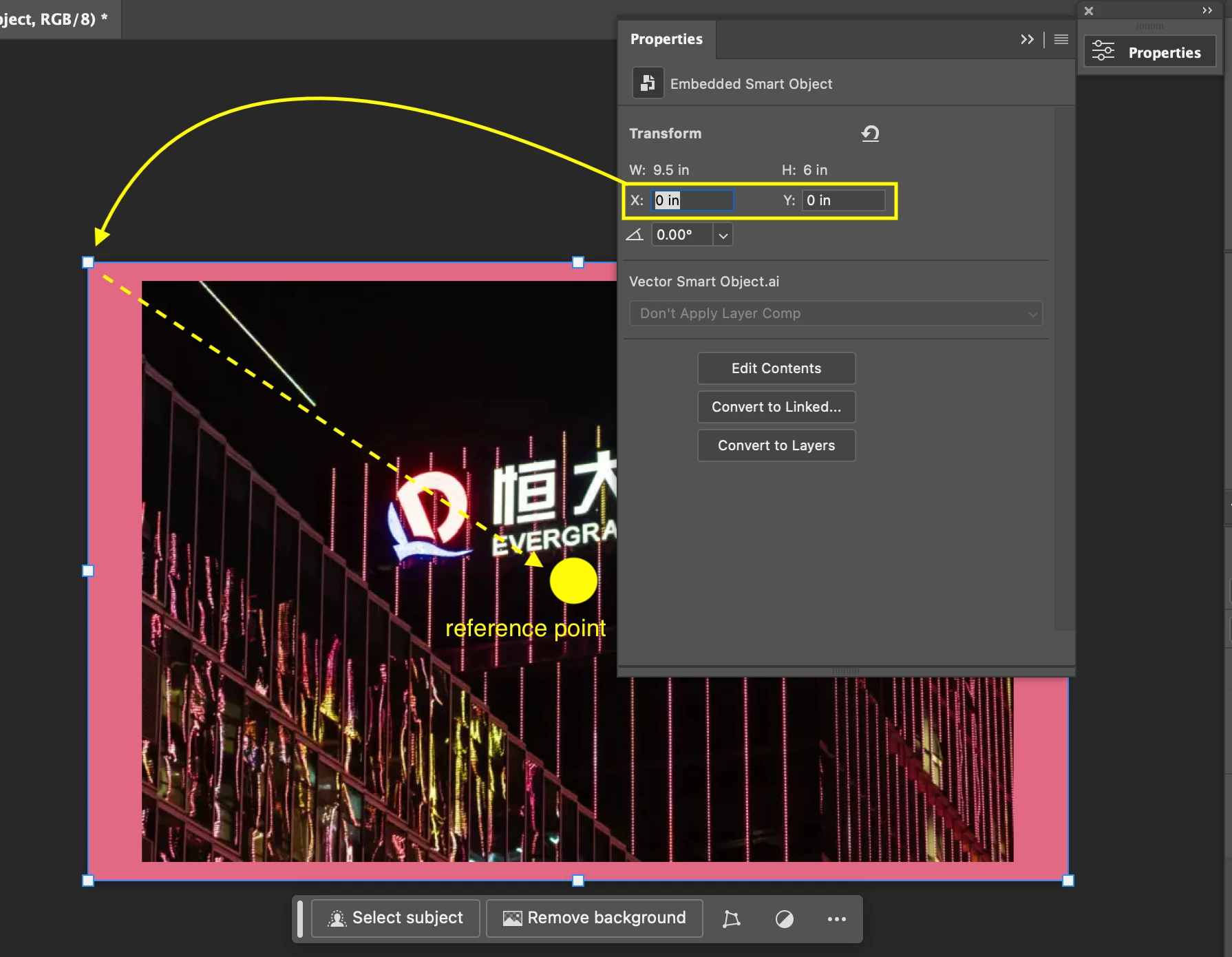Click the Vector Smart Object.ai label
This screenshot has width=1232, height=957.
pyautogui.click(x=704, y=282)
